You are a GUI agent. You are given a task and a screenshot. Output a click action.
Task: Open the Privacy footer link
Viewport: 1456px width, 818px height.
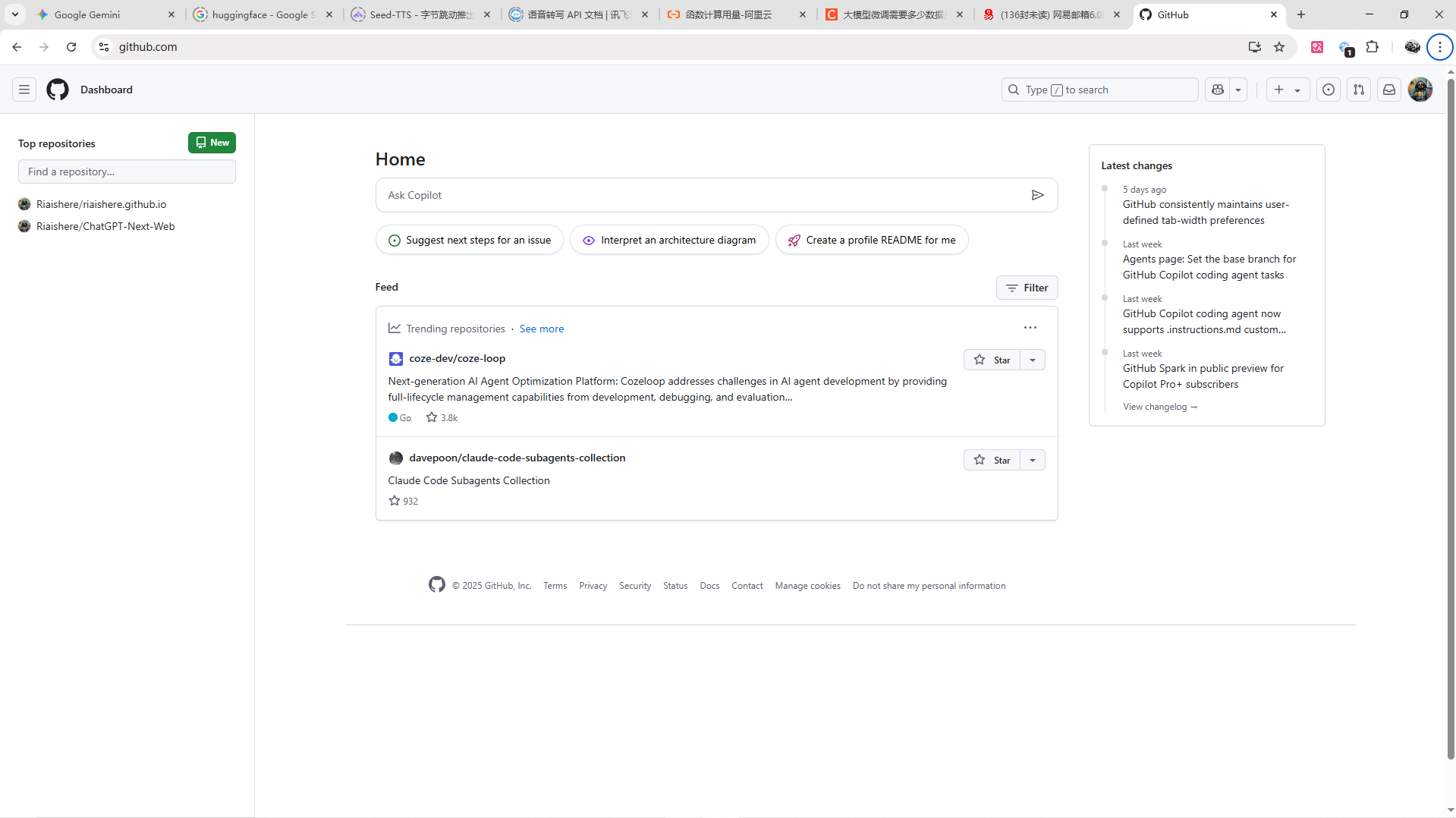pos(593,586)
